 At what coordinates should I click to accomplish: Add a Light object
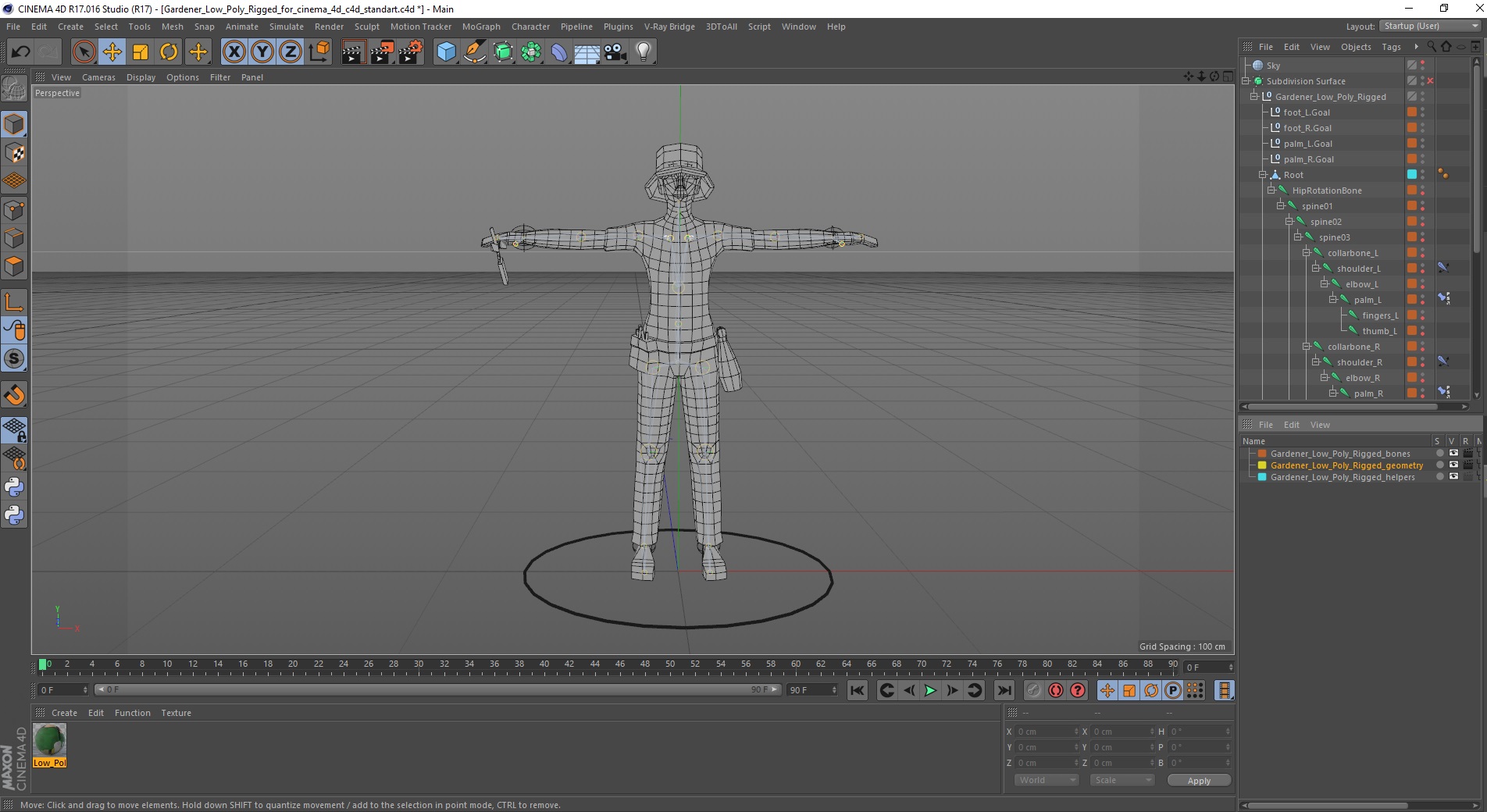coord(644,52)
